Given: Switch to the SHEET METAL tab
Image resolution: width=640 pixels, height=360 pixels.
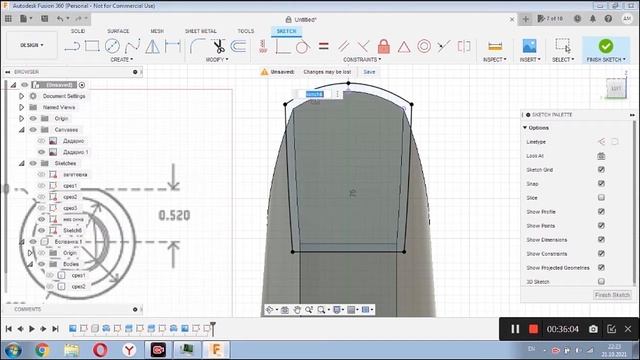Looking at the screenshot, I should 200,31.
